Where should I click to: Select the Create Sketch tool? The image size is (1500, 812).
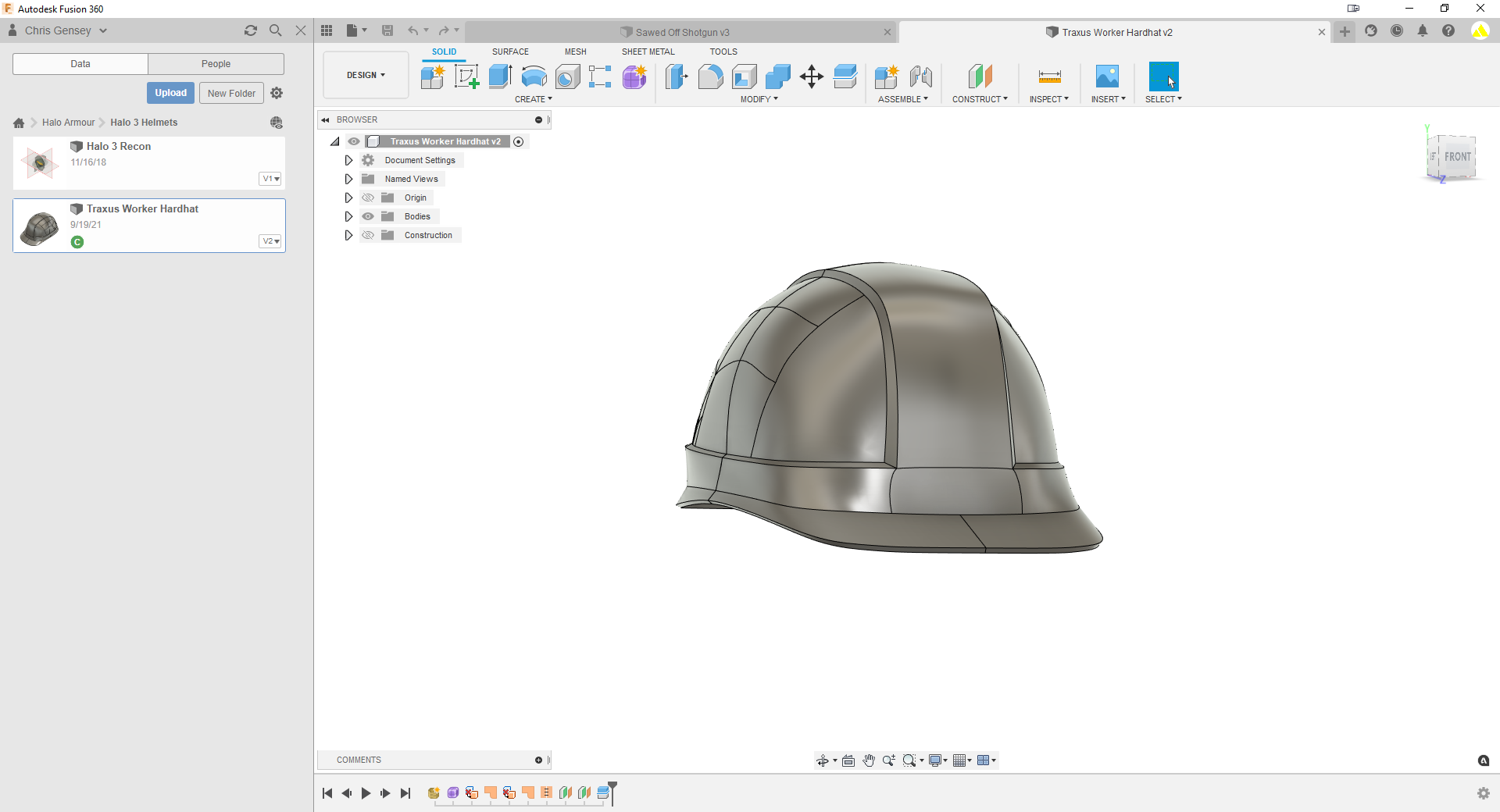tap(466, 77)
